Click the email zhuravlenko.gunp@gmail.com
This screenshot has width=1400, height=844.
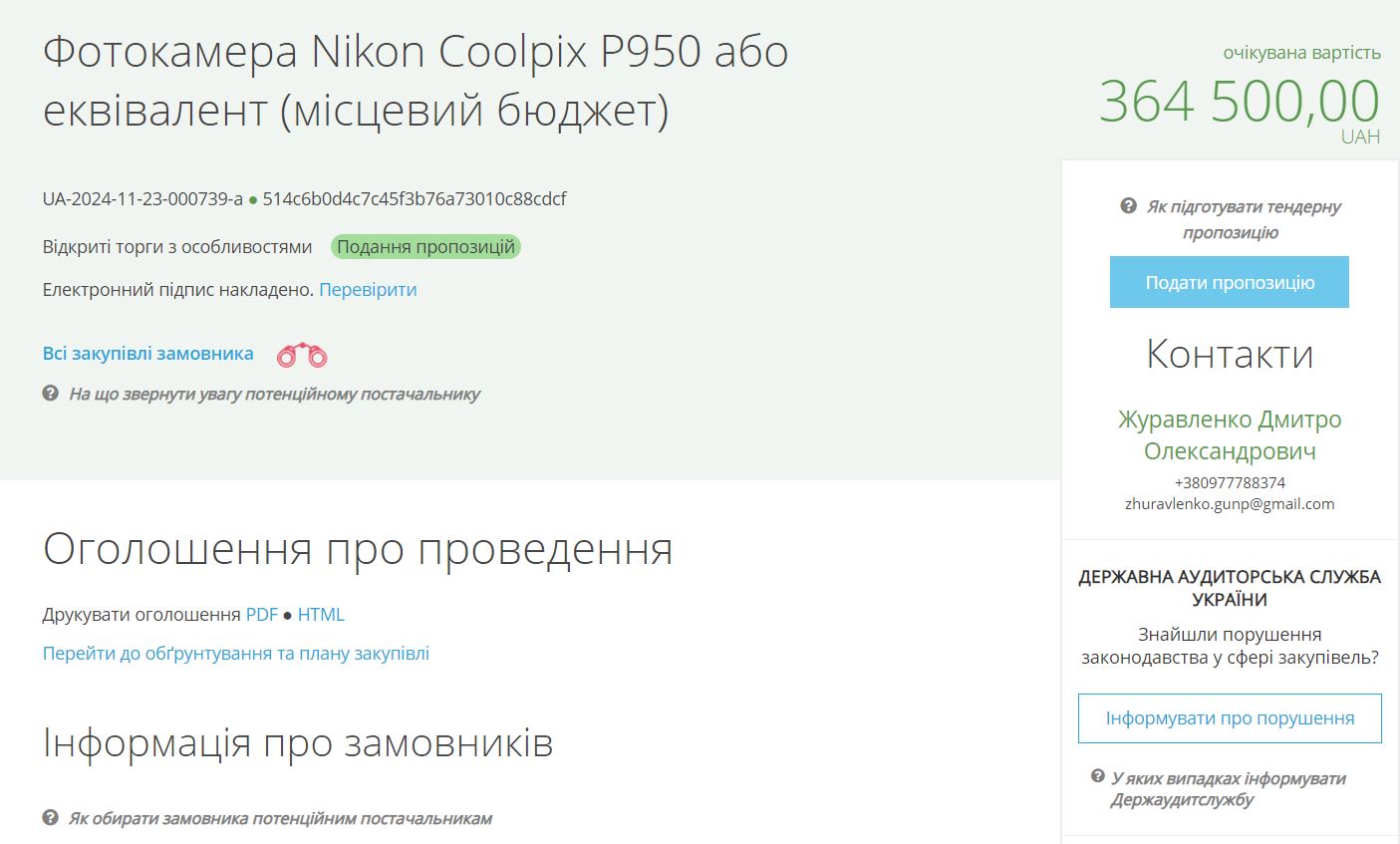click(x=1230, y=504)
